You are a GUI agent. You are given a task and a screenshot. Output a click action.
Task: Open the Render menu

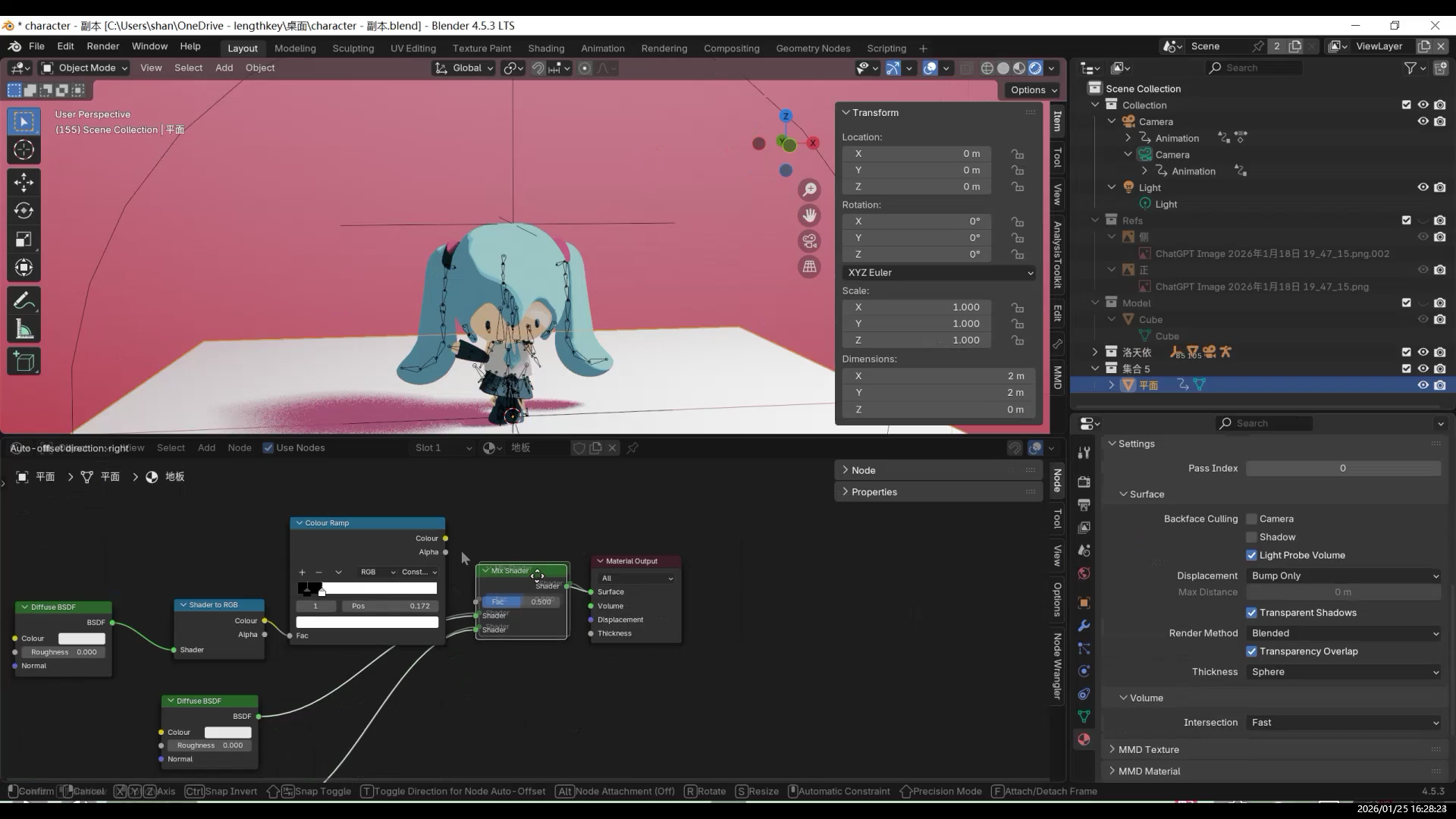point(103,46)
